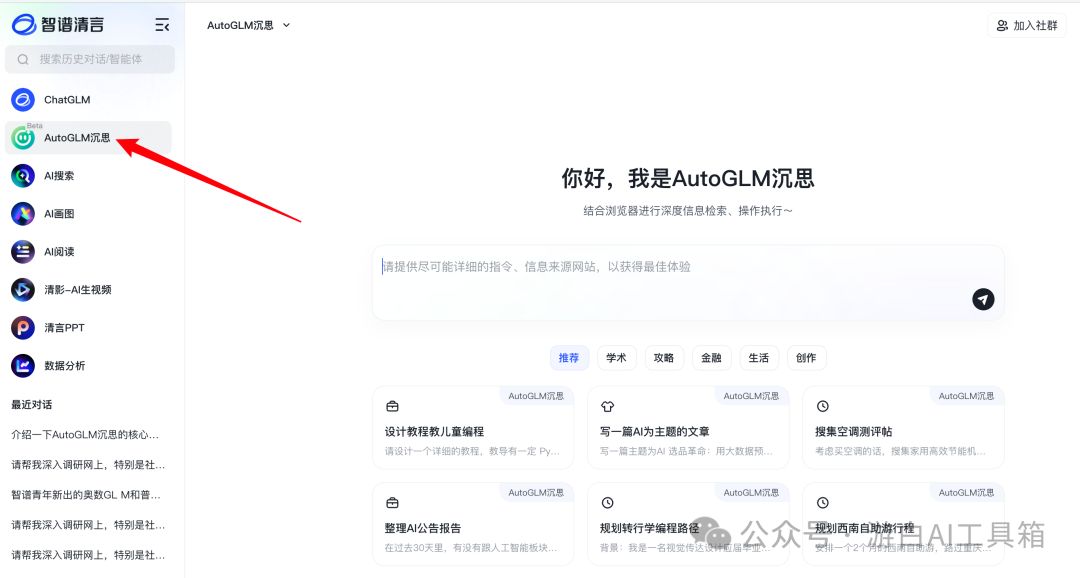Click the 数据分析 chart icon
Screen dimensions: 1080x578
click(23, 365)
